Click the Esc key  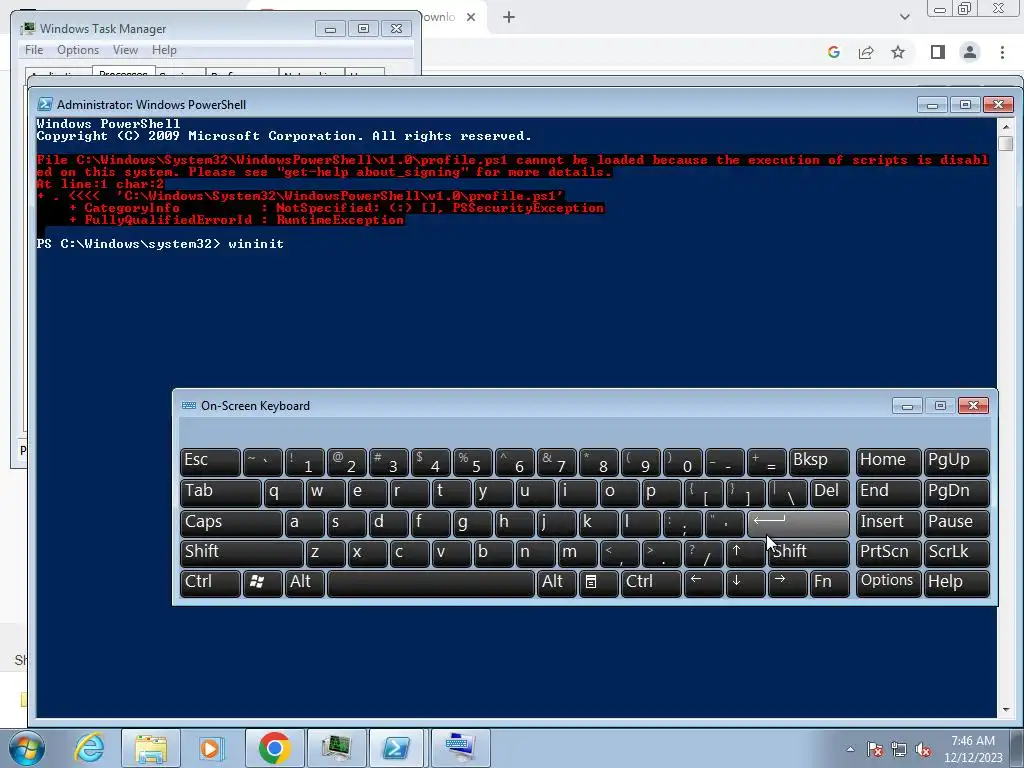tap(210, 462)
